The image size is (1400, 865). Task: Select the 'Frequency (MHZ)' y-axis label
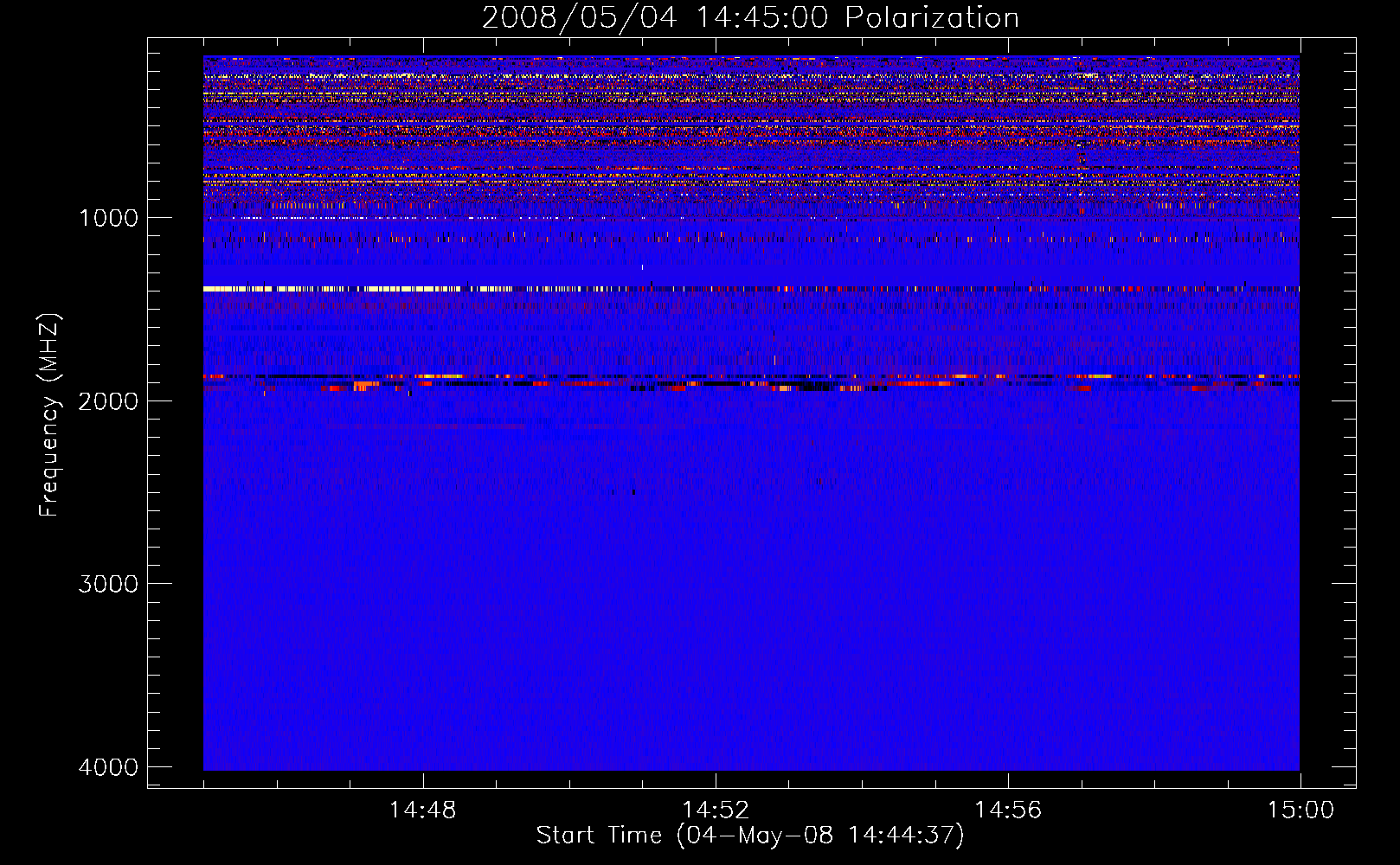[x=49, y=416]
